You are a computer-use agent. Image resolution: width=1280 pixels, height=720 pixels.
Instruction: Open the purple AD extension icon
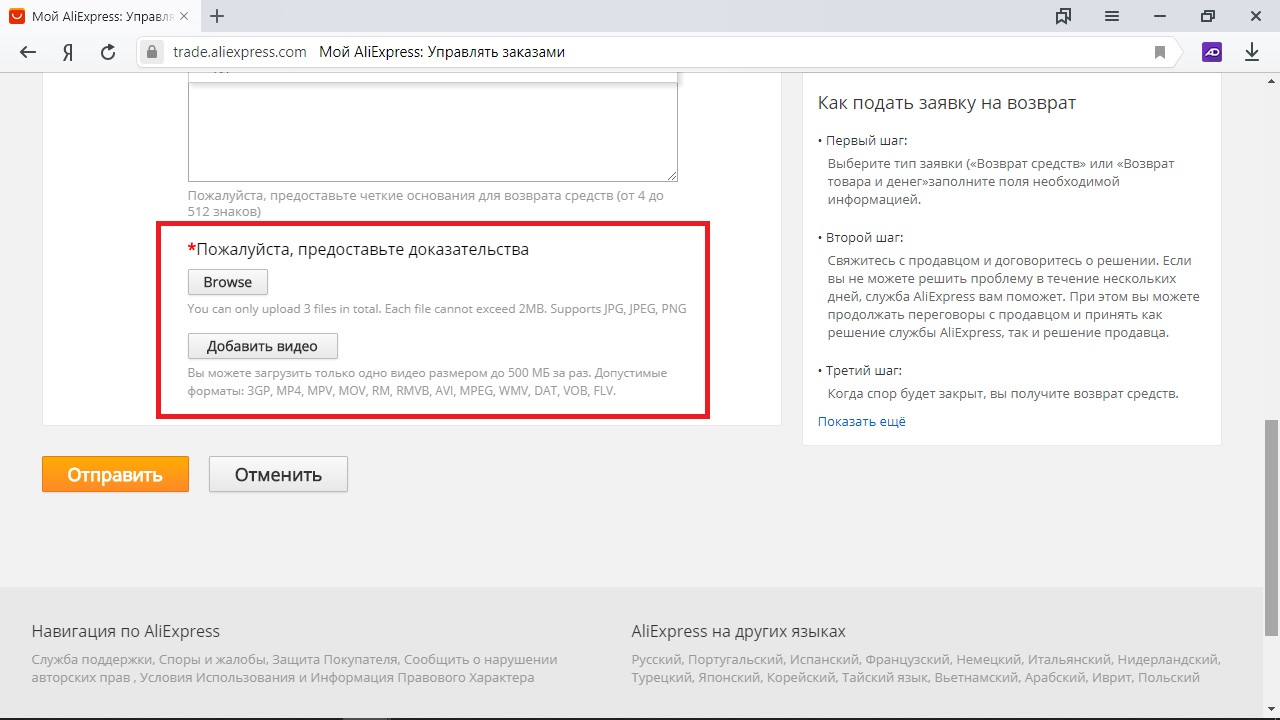(1212, 52)
